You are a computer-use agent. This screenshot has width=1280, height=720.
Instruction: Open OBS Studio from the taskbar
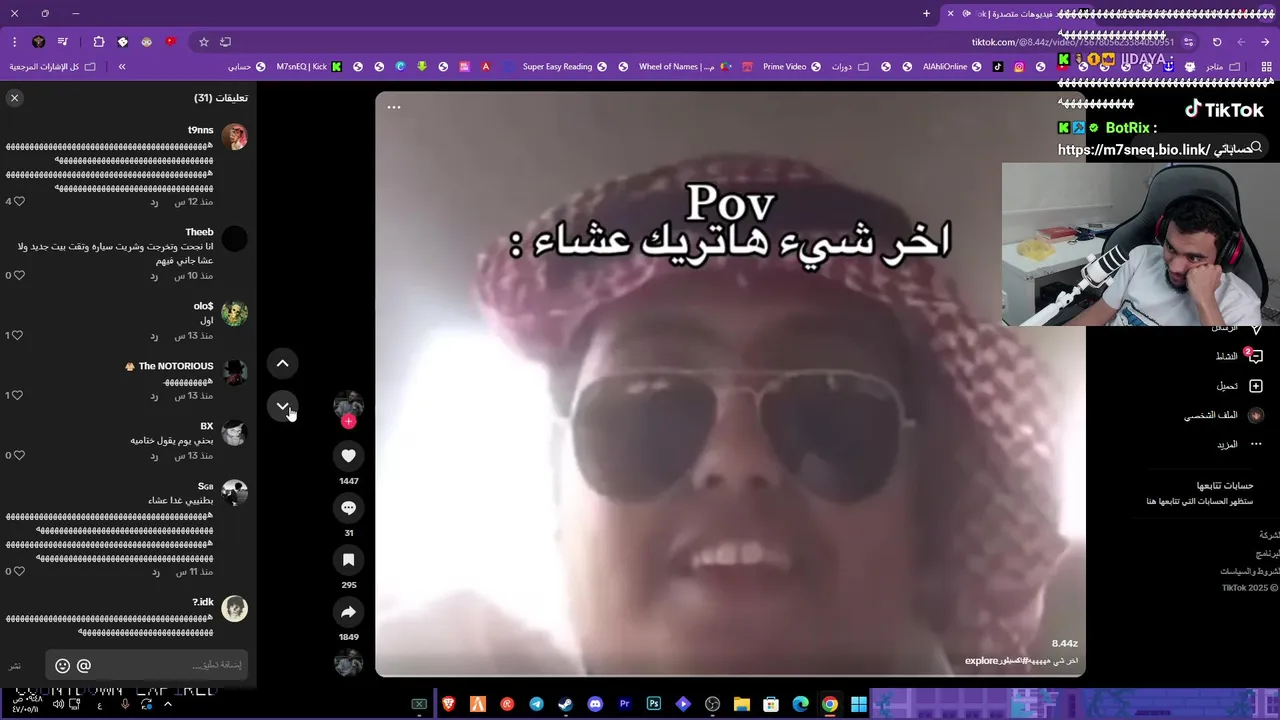(x=713, y=704)
